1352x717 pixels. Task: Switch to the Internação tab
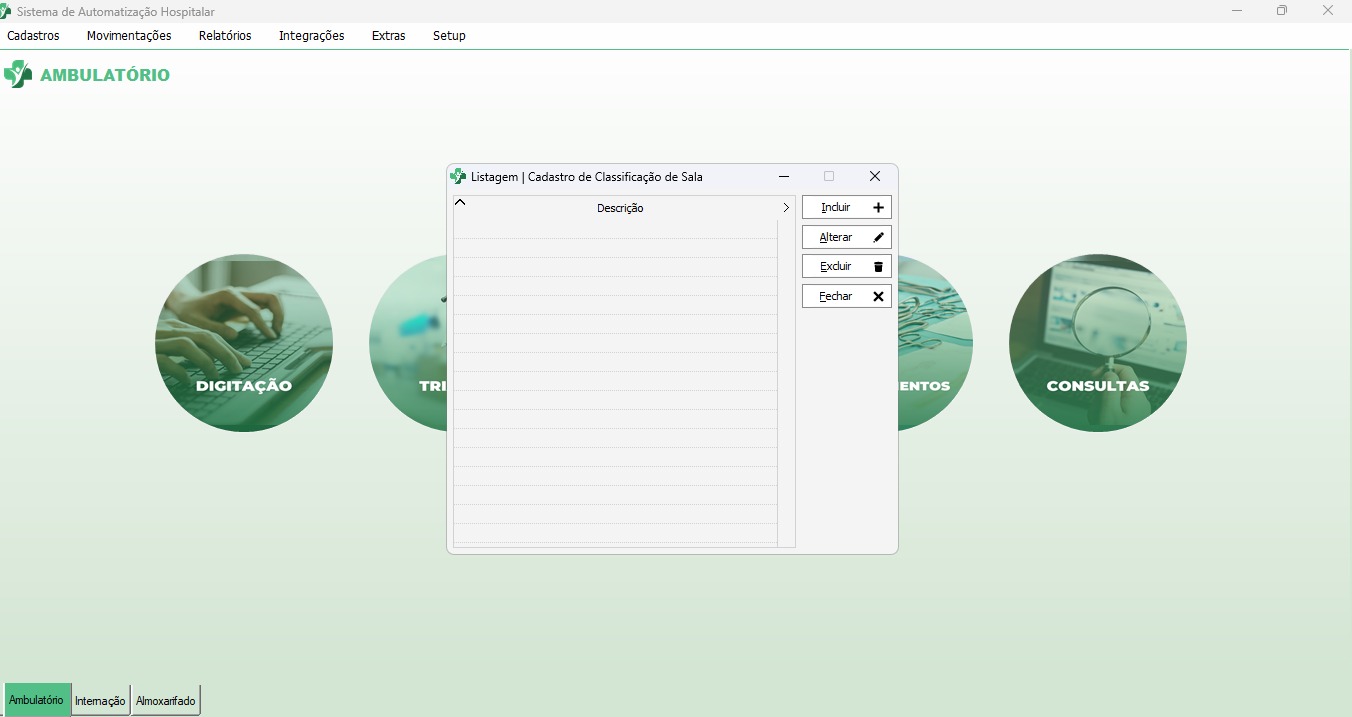(100, 701)
